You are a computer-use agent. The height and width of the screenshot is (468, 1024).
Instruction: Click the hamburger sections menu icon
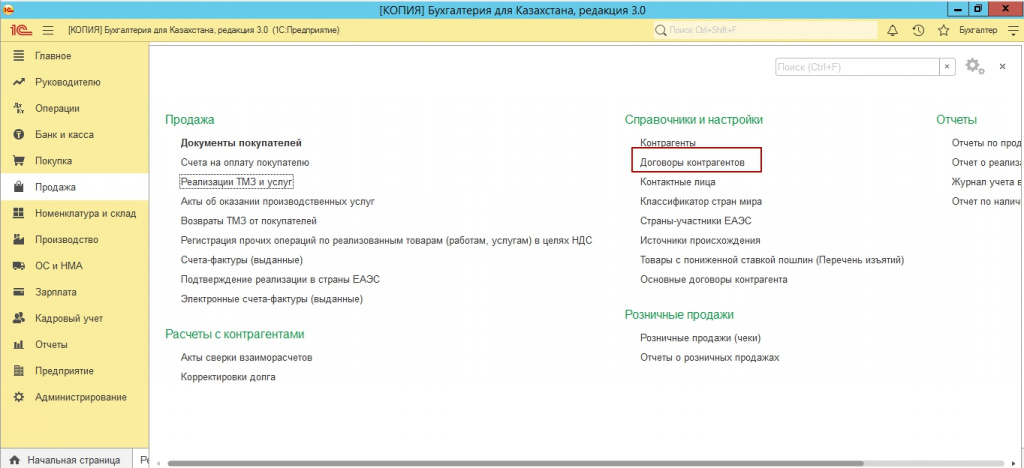pos(48,30)
